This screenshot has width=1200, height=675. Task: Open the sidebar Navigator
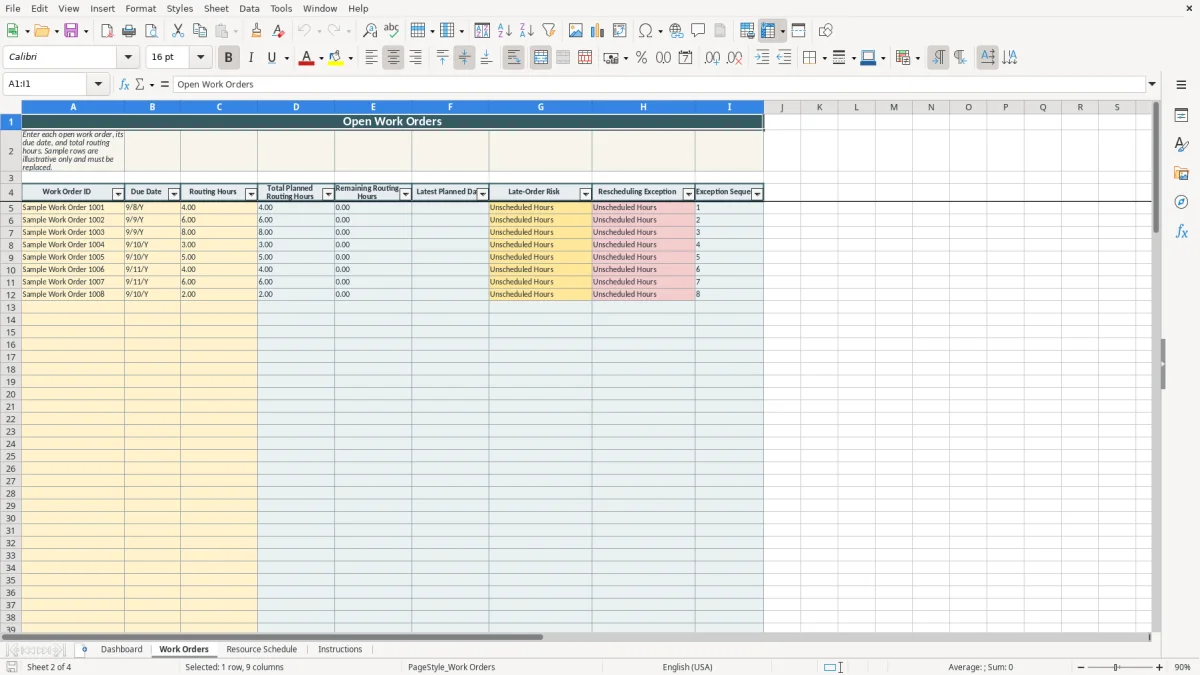[x=1181, y=202]
